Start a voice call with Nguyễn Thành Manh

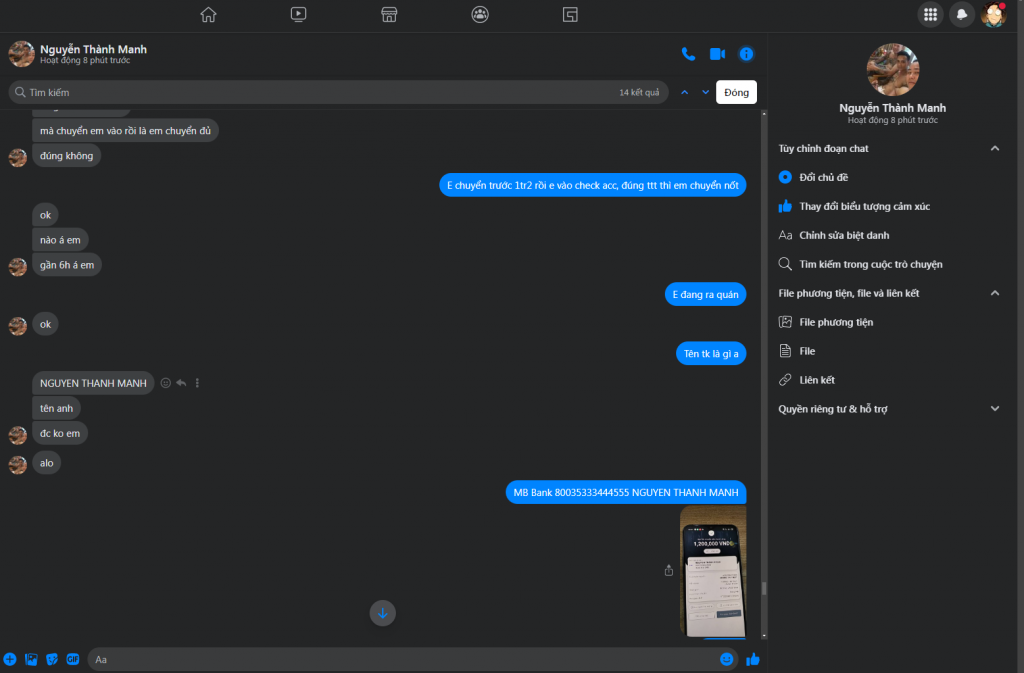(688, 54)
